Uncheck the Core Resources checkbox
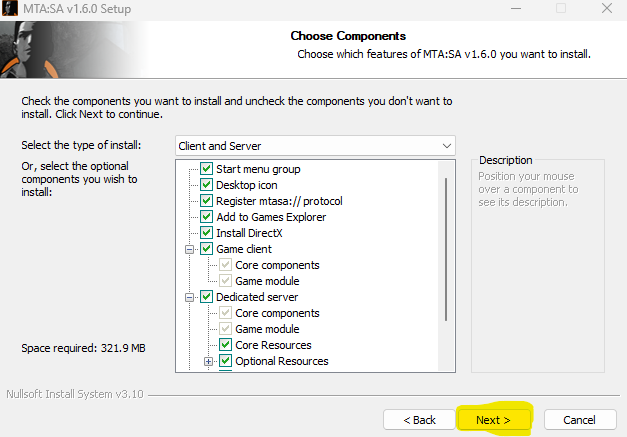Screen dimensions: 627x437 226,345
